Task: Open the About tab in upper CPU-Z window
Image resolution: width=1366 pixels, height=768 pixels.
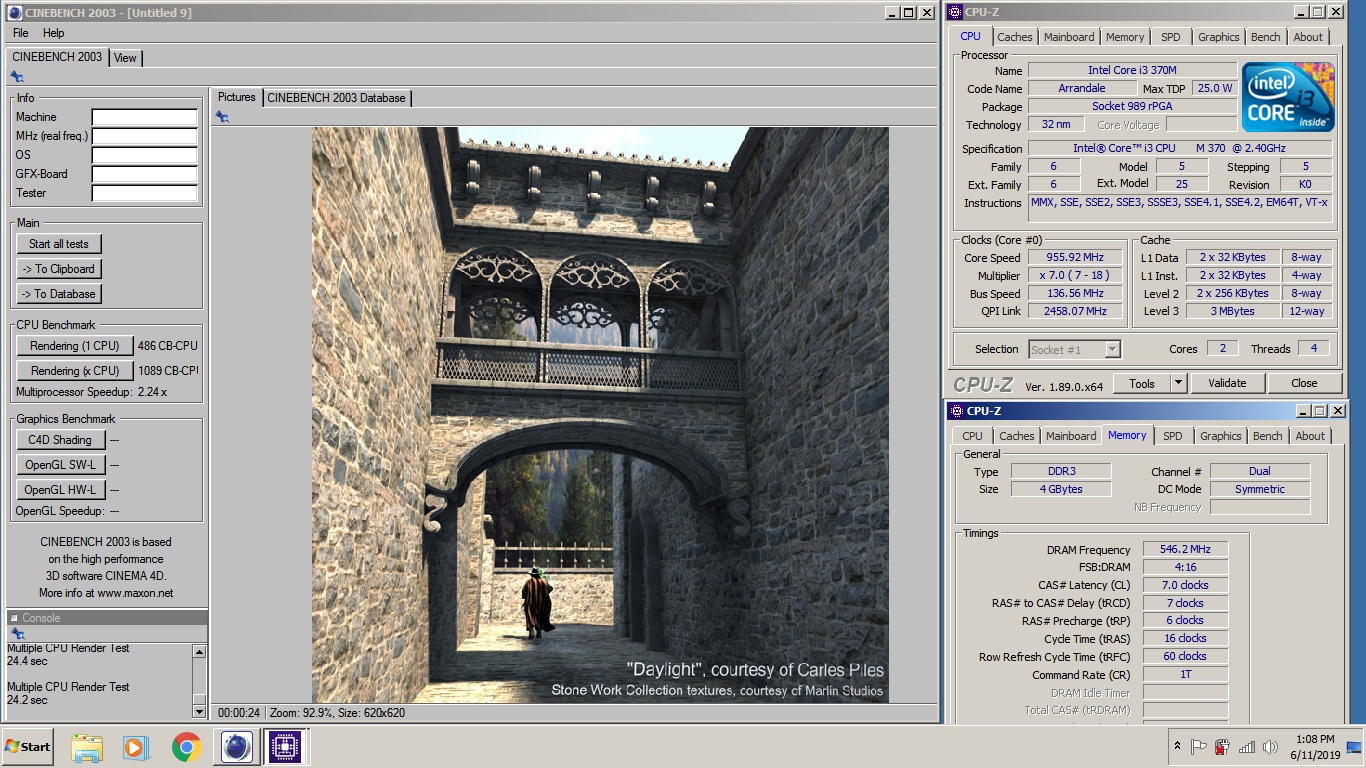Action: pyautogui.click(x=1308, y=37)
